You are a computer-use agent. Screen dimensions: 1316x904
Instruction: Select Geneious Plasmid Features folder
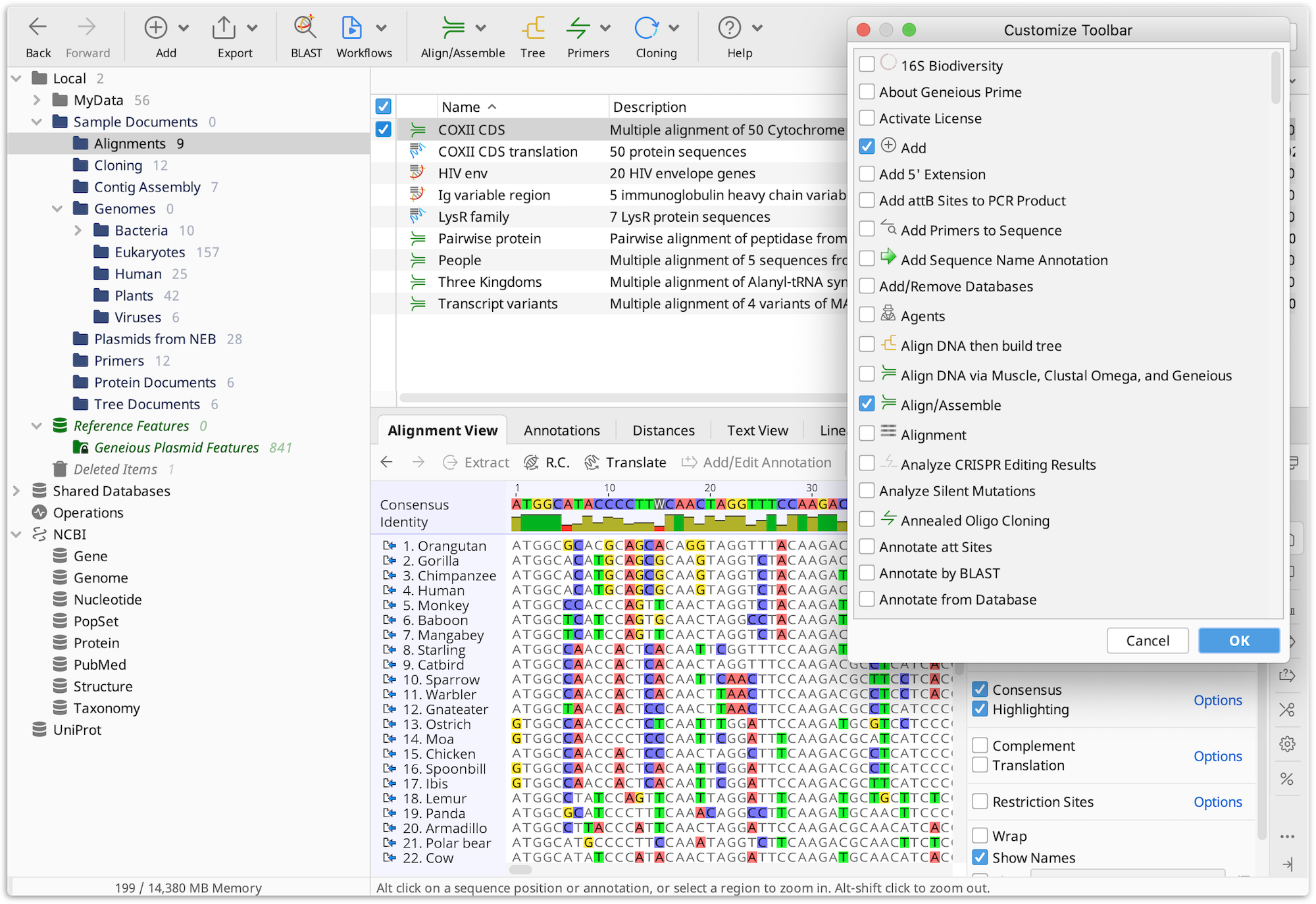coord(176,447)
